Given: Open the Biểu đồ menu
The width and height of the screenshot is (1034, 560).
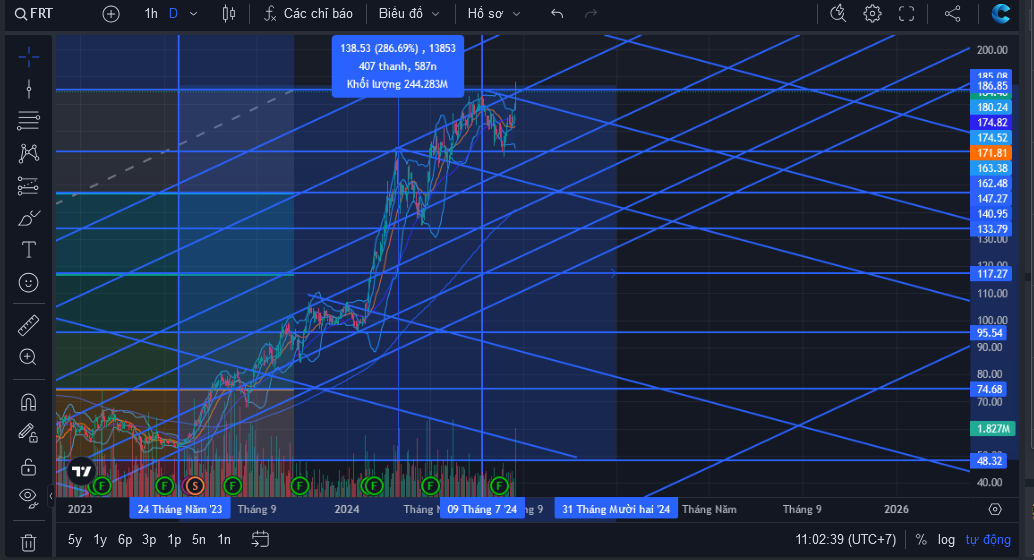Looking at the screenshot, I should [401, 13].
